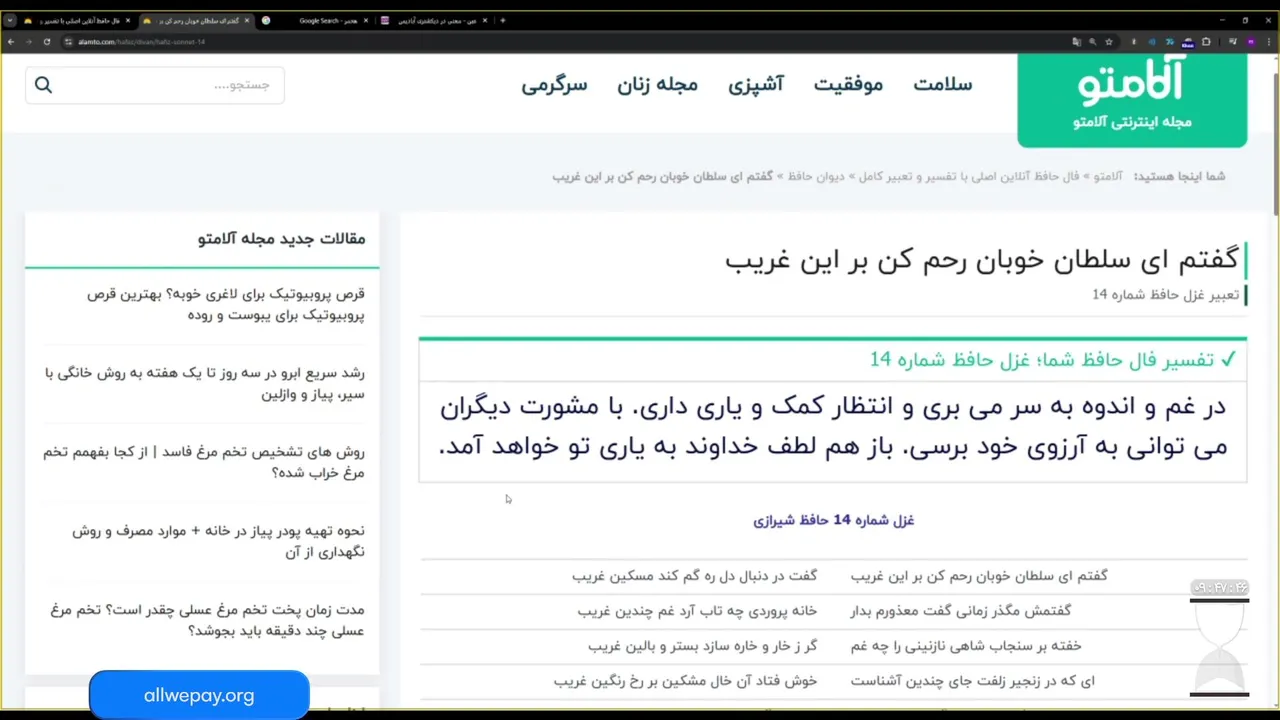This screenshot has width=1280, height=720.
Task: Open the tab search dropdown arrow
Action: point(10,20)
